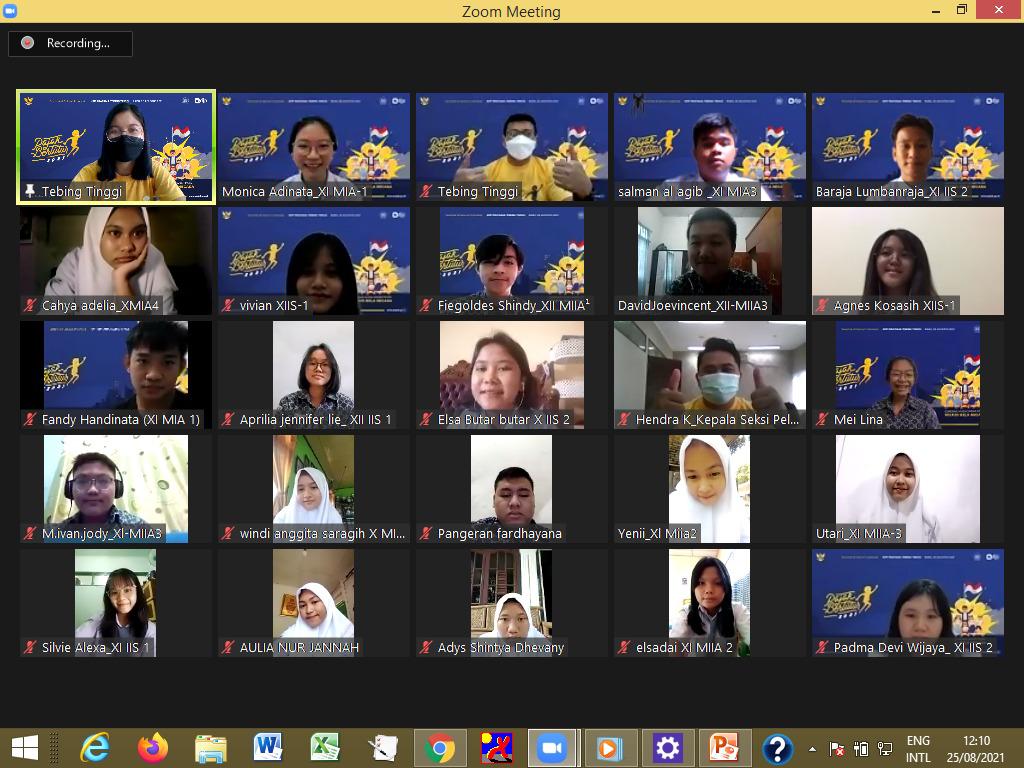1024x768 pixels.
Task: Open Excel from the taskbar
Action: click(324, 748)
